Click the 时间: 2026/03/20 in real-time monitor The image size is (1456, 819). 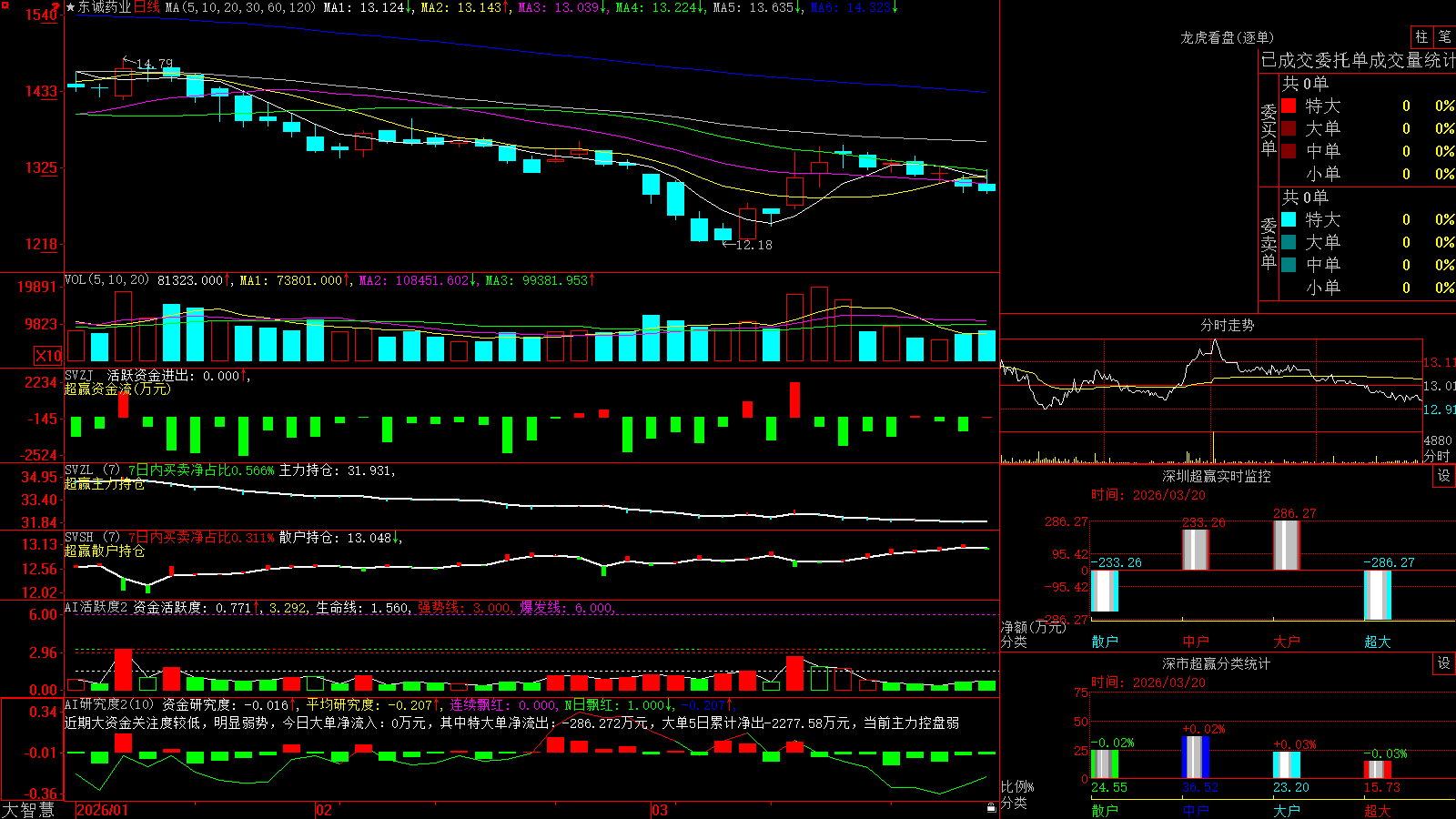1148,495
